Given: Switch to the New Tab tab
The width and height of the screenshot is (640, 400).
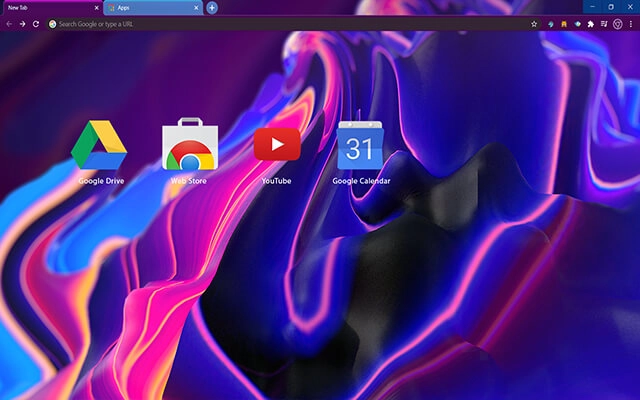Looking at the screenshot, I should (x=51, y=8).
